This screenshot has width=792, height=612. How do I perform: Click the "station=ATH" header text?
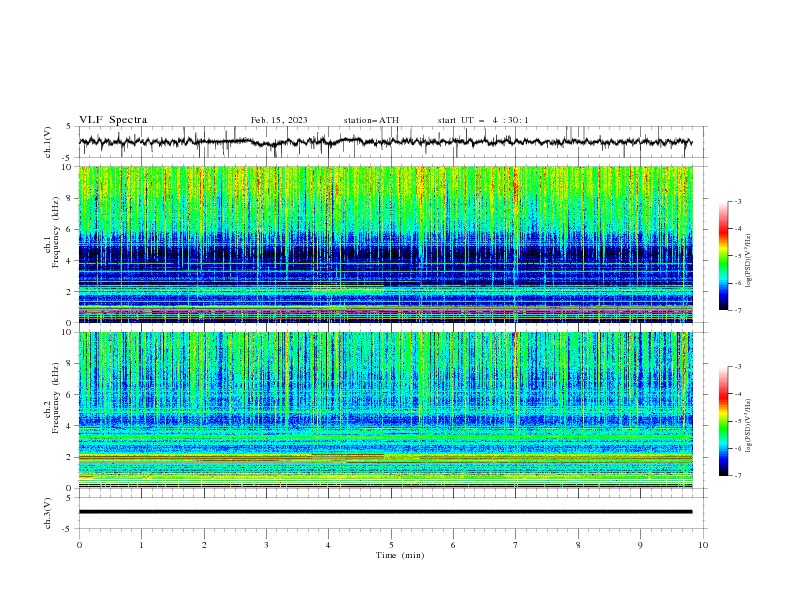pyautogui.click(x=371, y=120)
